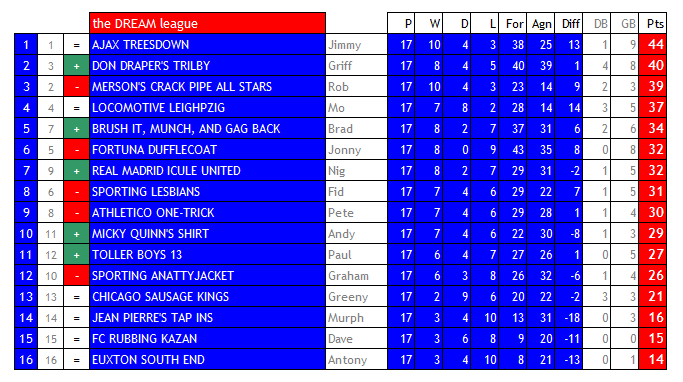683x382 pixels.
Task: Click manager name Antony
Action: 347,360
